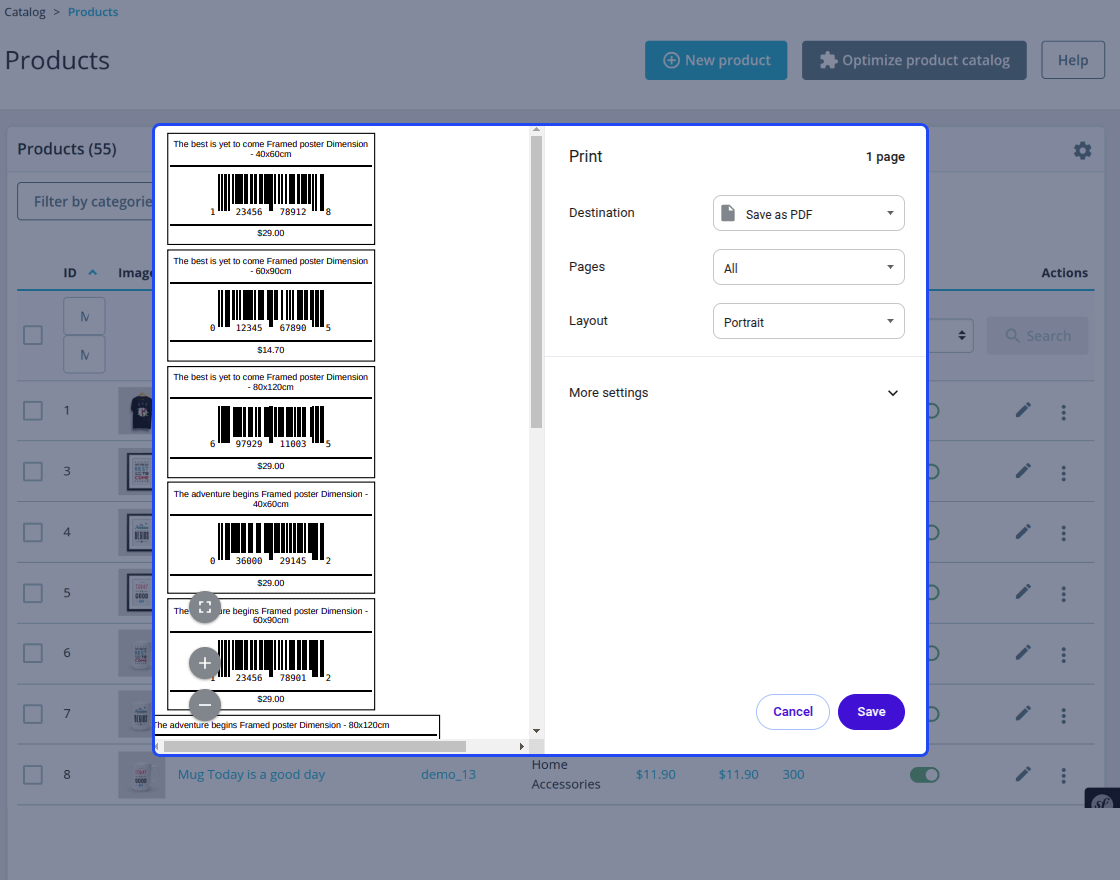Screen dimensions: 1120x880
Task: Click the Help button
Action: 1073,60
